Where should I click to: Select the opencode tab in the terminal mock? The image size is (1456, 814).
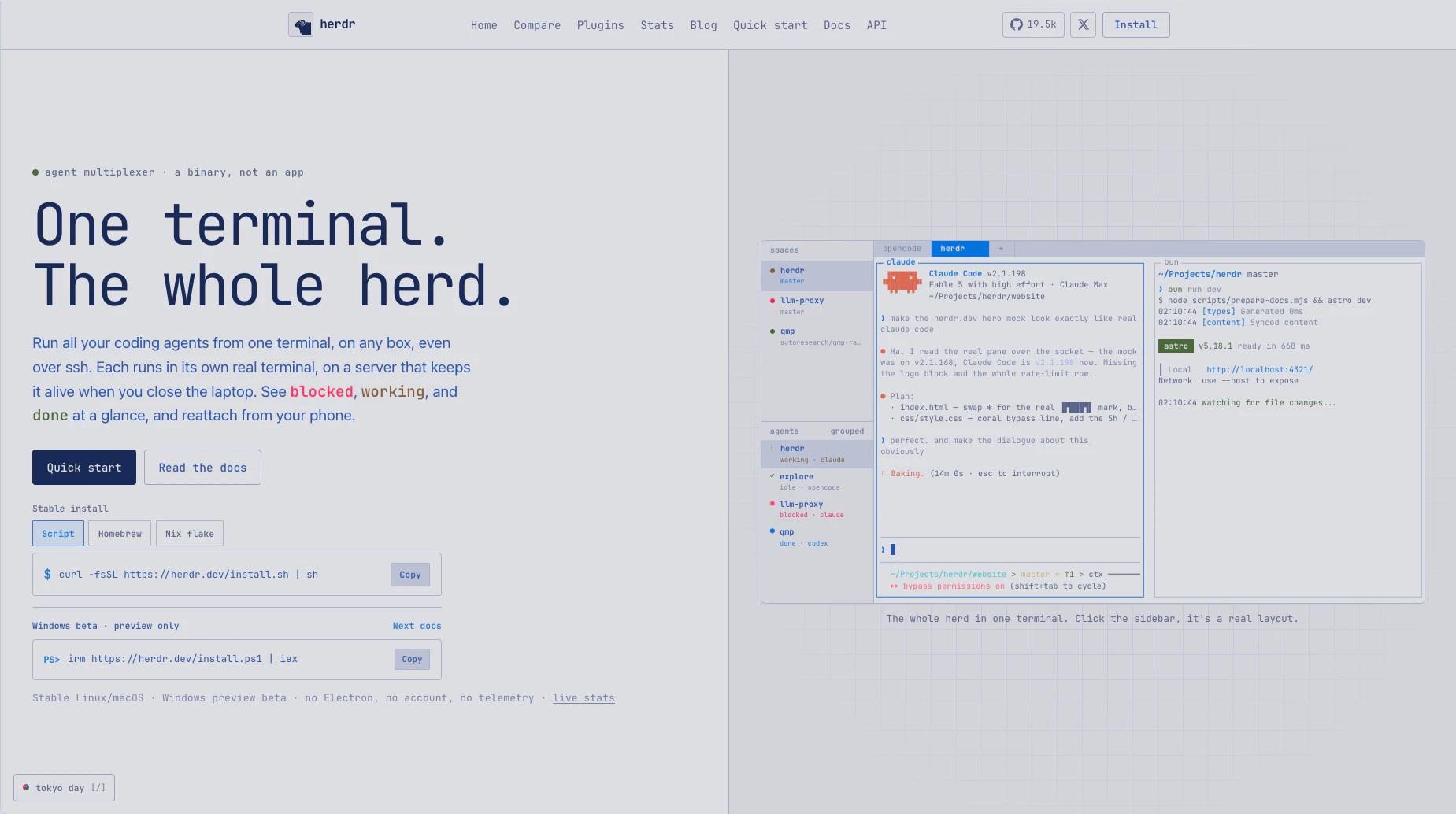(902, 249)
